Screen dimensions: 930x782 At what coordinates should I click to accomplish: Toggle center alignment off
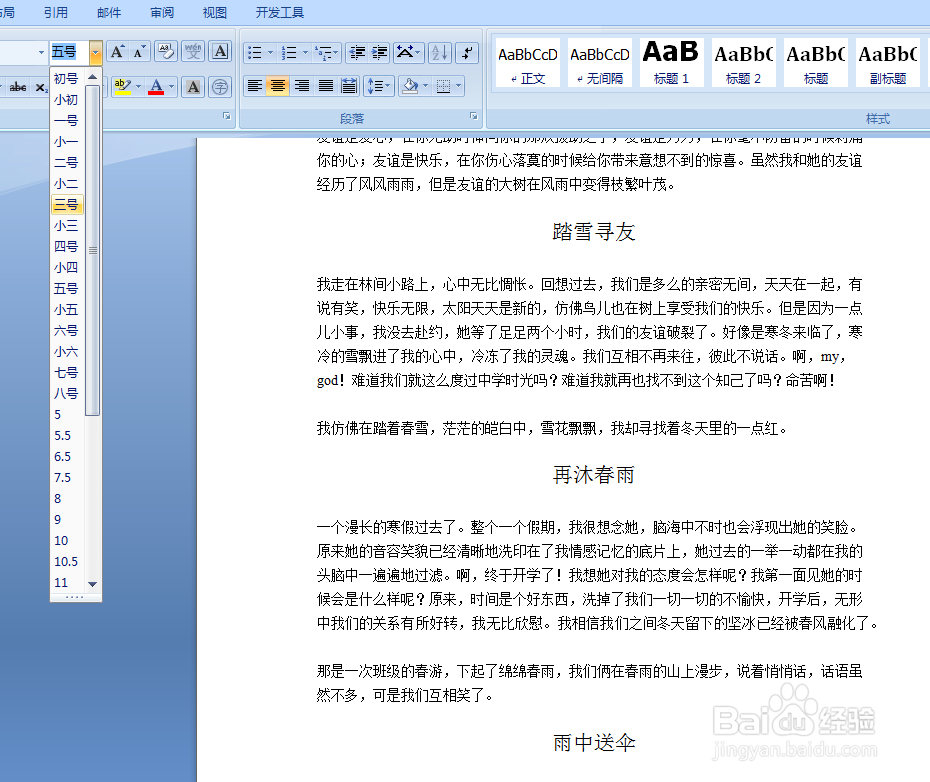(276, 87)
